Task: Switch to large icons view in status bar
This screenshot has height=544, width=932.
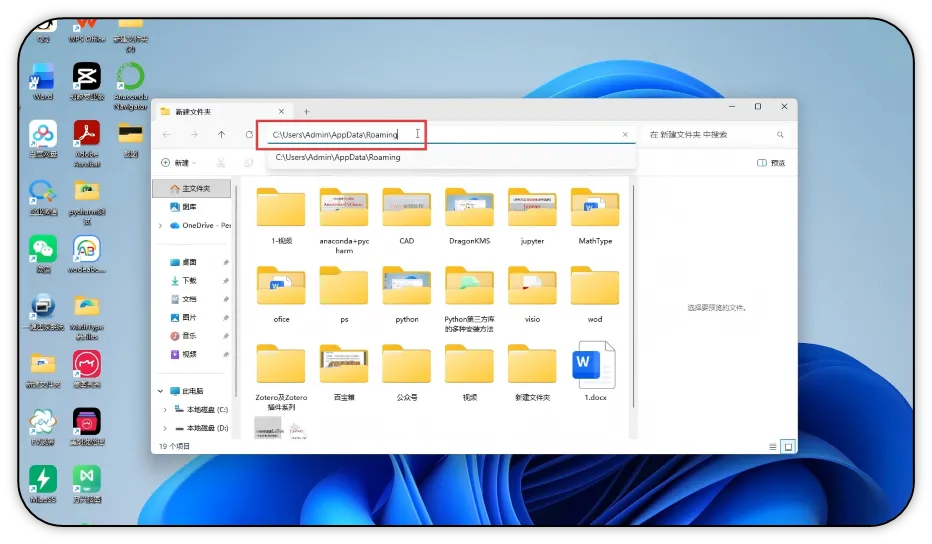Action: (788, 447)
